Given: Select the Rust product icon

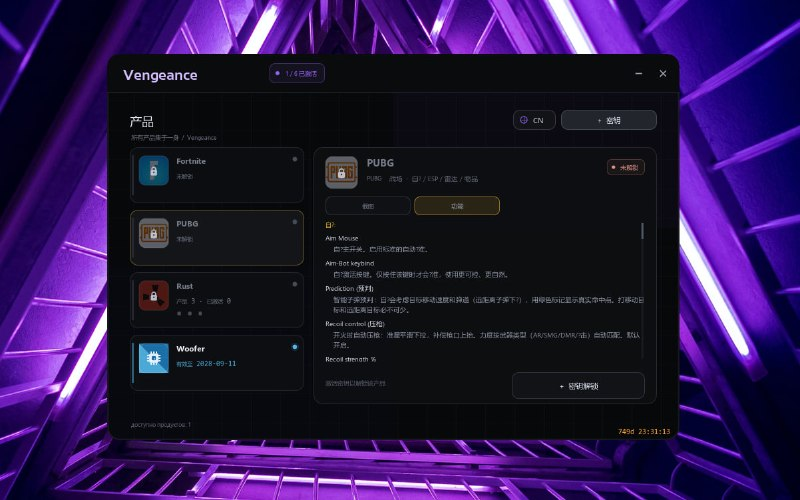Looking at the screenshot, I should coord(154,296).
